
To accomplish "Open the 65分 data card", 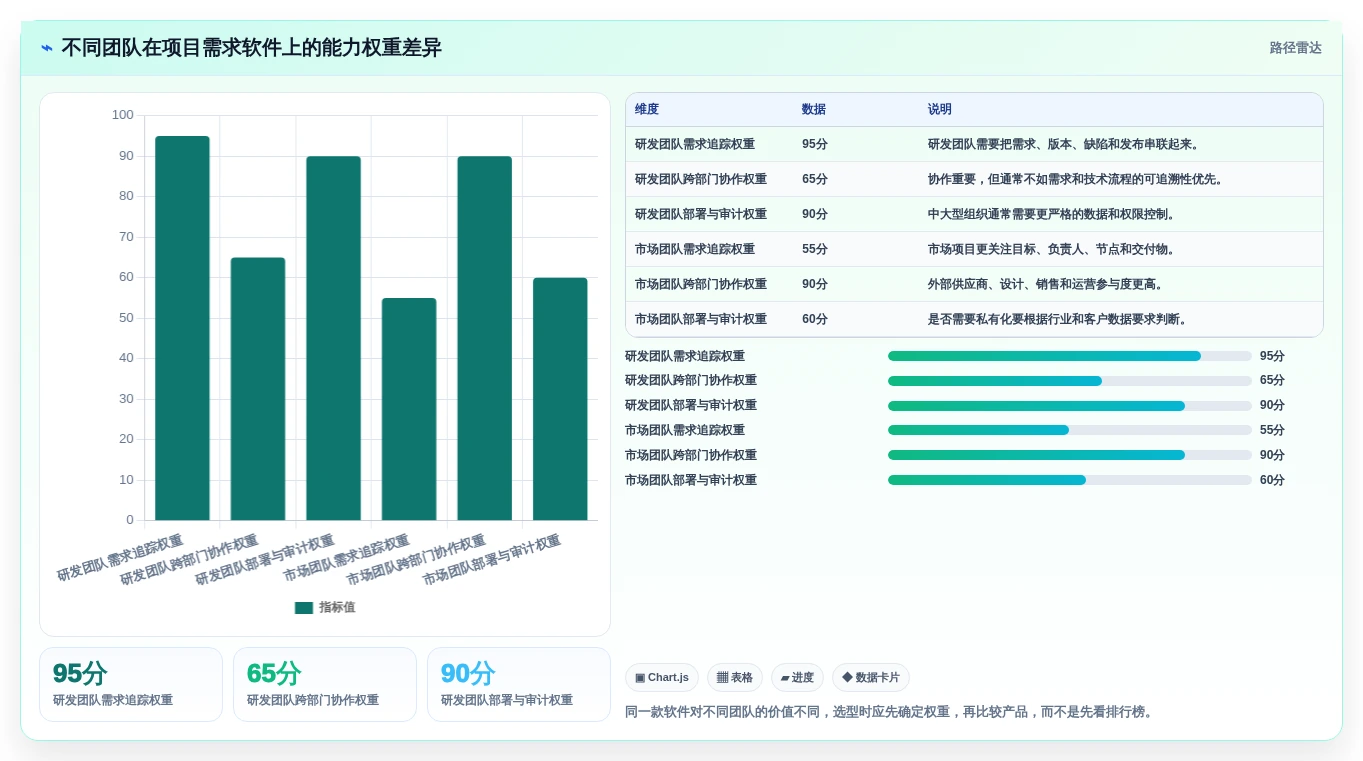I will (x=325, y=685).
